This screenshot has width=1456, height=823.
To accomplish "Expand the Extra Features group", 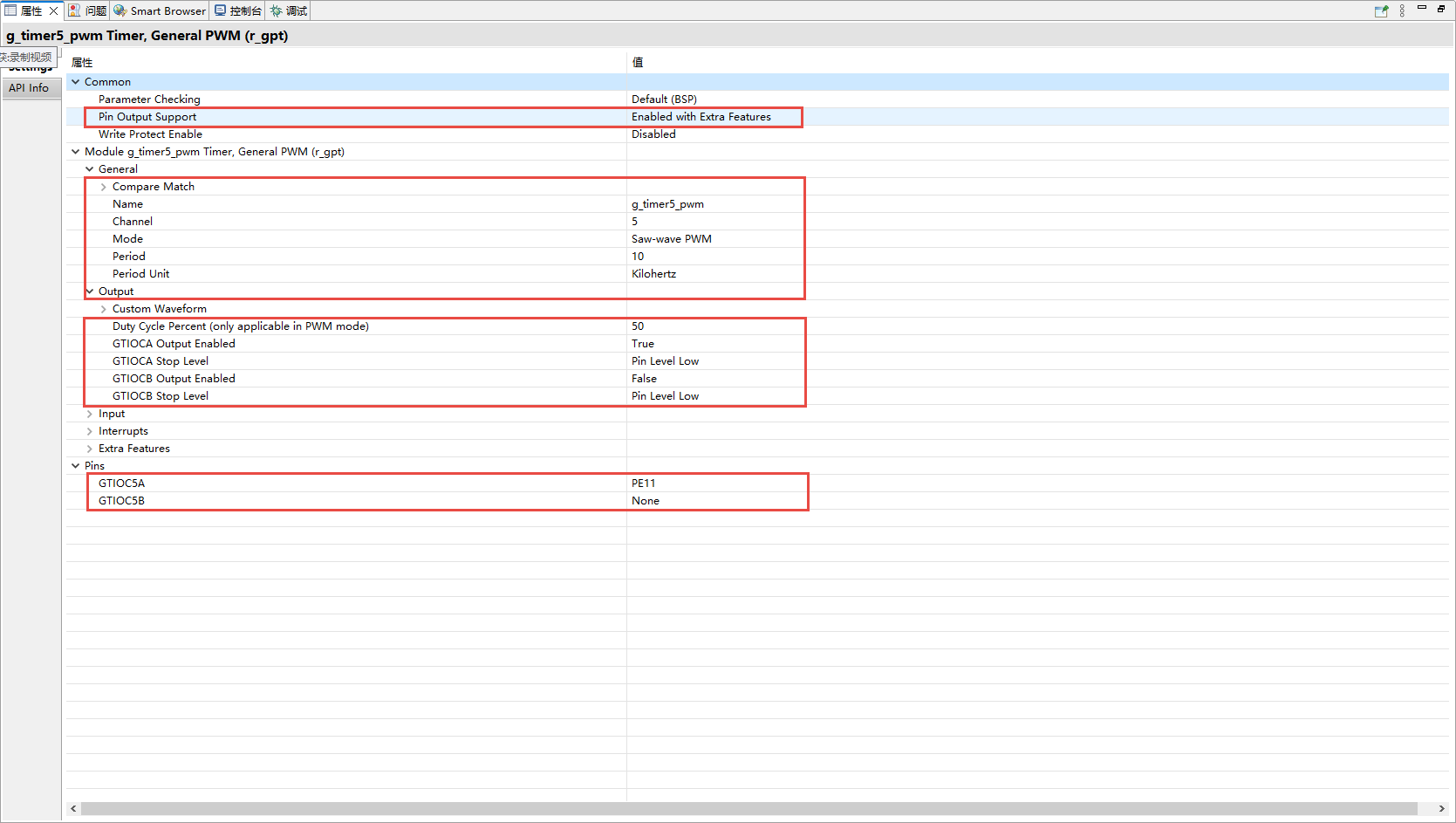I will coord(89,449).
